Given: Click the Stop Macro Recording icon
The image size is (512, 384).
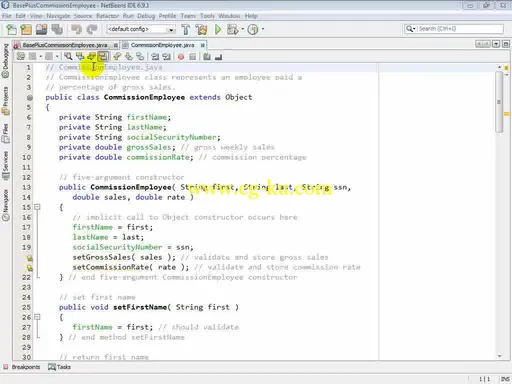Looking at the screenshot, I should tap(192, 57).
